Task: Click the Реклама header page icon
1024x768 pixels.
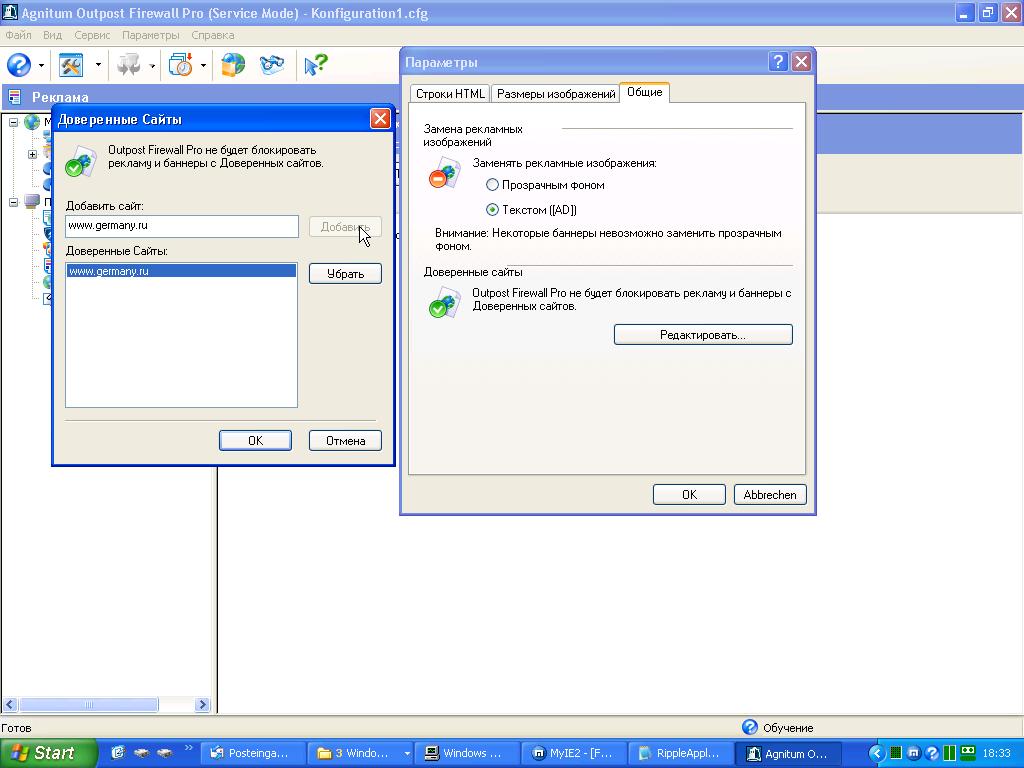Action: [x=14, y=97]
